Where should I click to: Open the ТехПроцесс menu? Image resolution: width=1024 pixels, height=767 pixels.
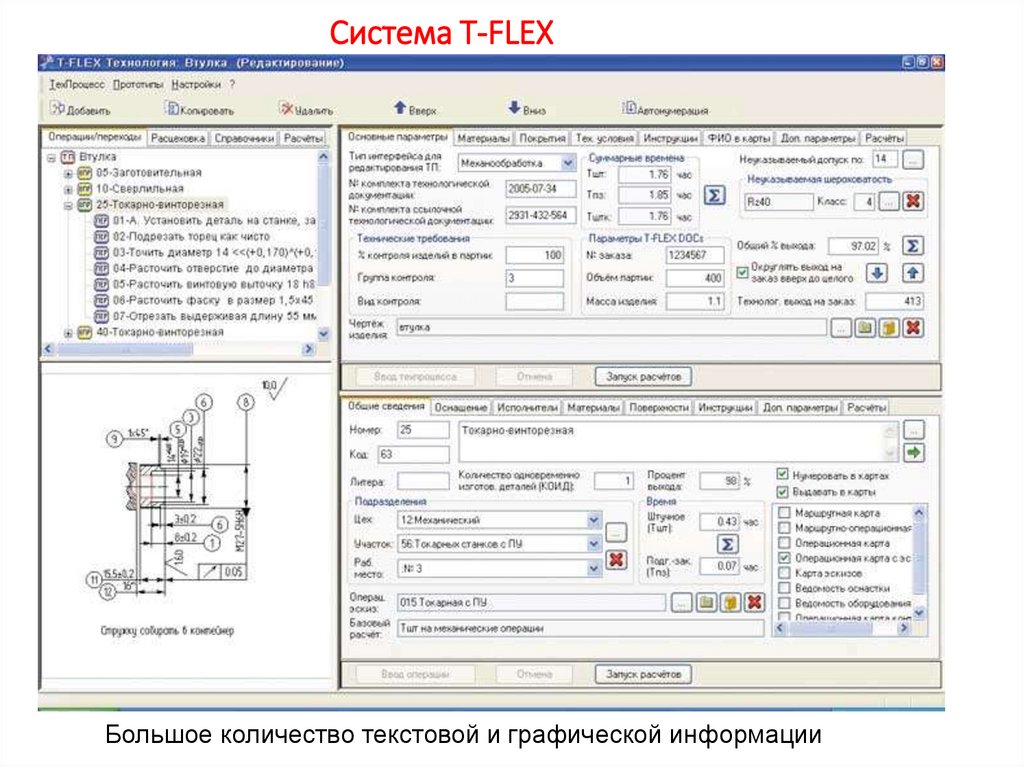(76, 84)
